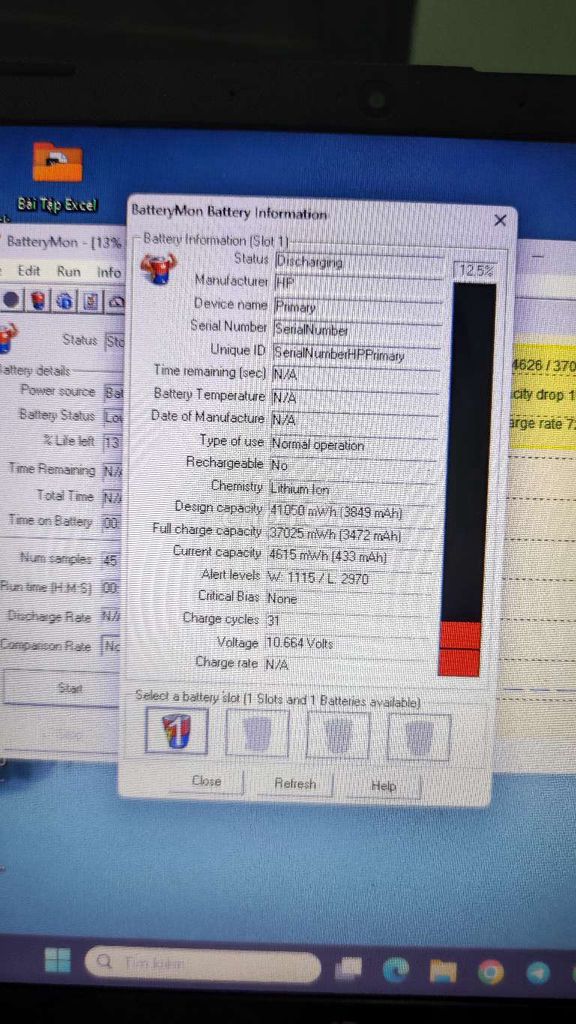Click the red battery toolbar icon

click(x=39, y=300)
